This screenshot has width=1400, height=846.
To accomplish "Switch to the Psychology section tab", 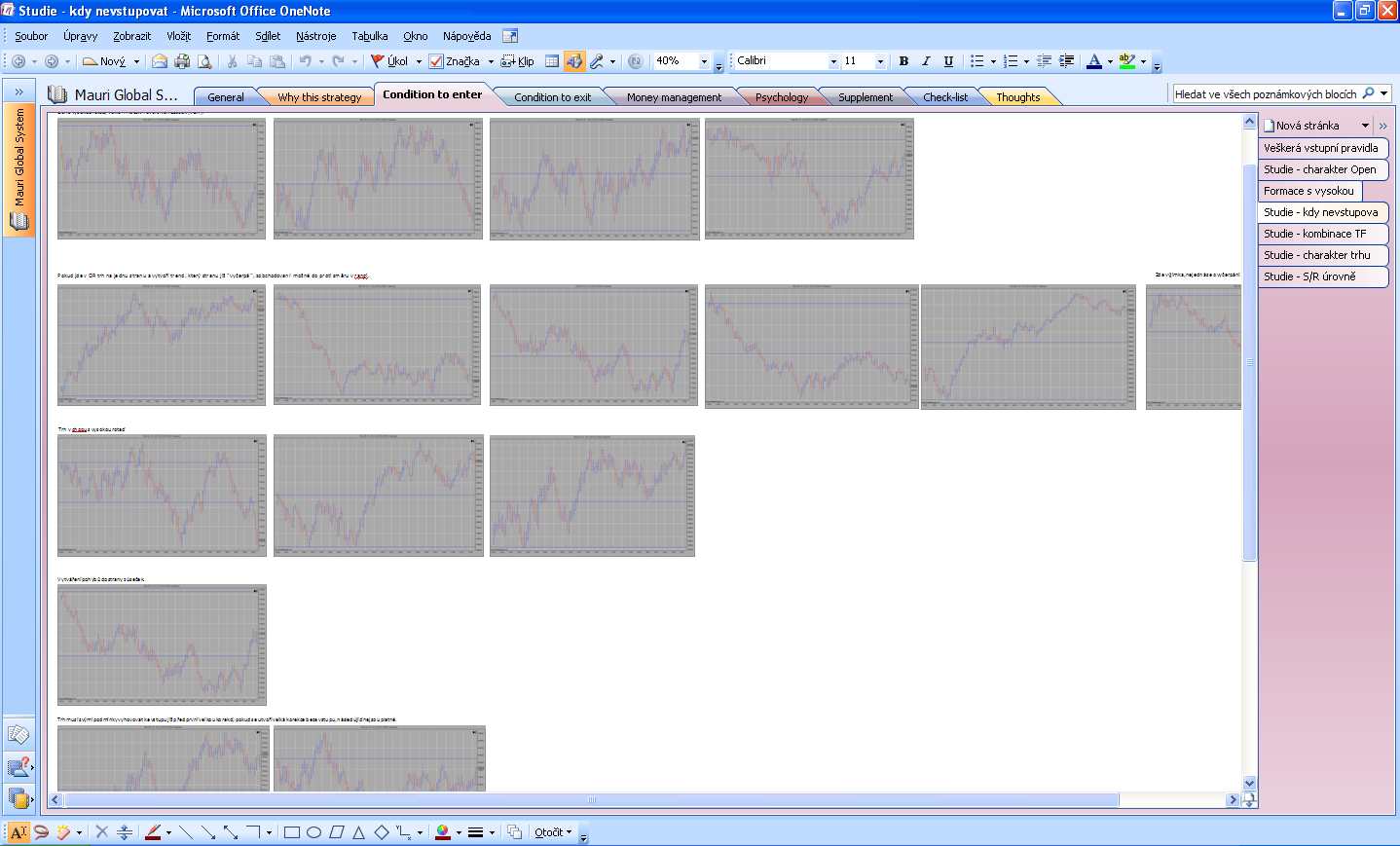I will pyautogui.click(x=782, y=97).
